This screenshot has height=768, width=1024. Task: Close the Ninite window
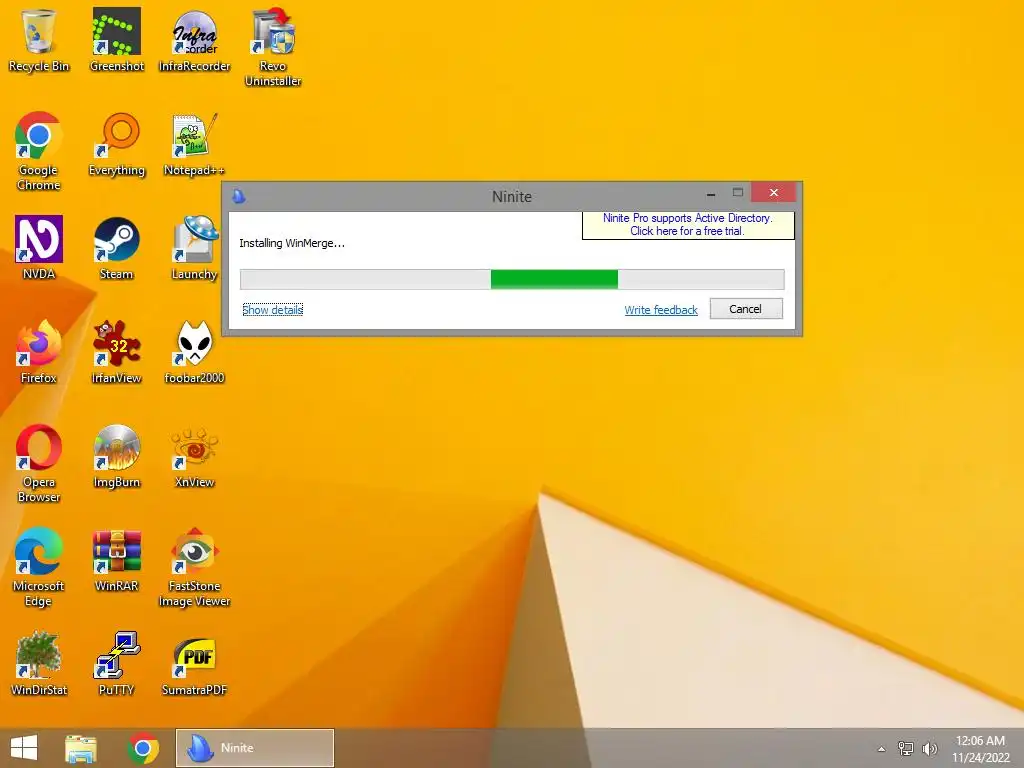click(x=774, y=193)
